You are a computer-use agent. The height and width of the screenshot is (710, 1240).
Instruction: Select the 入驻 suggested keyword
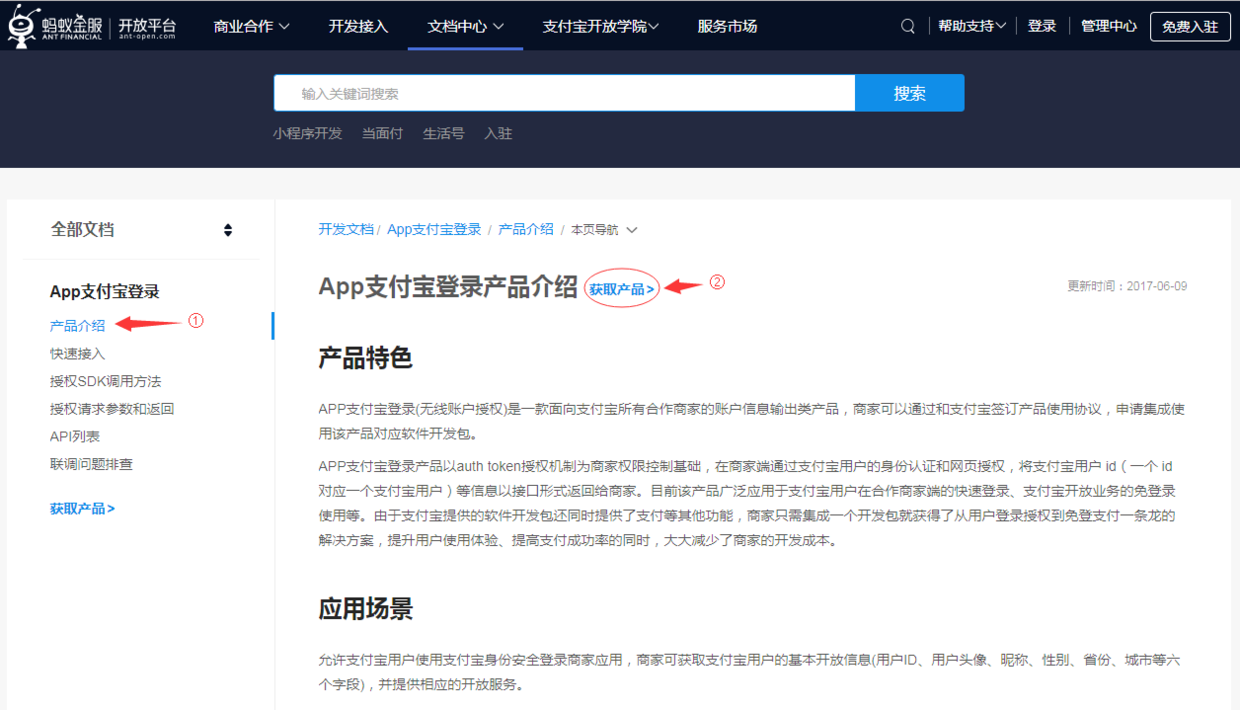(498, 133)
